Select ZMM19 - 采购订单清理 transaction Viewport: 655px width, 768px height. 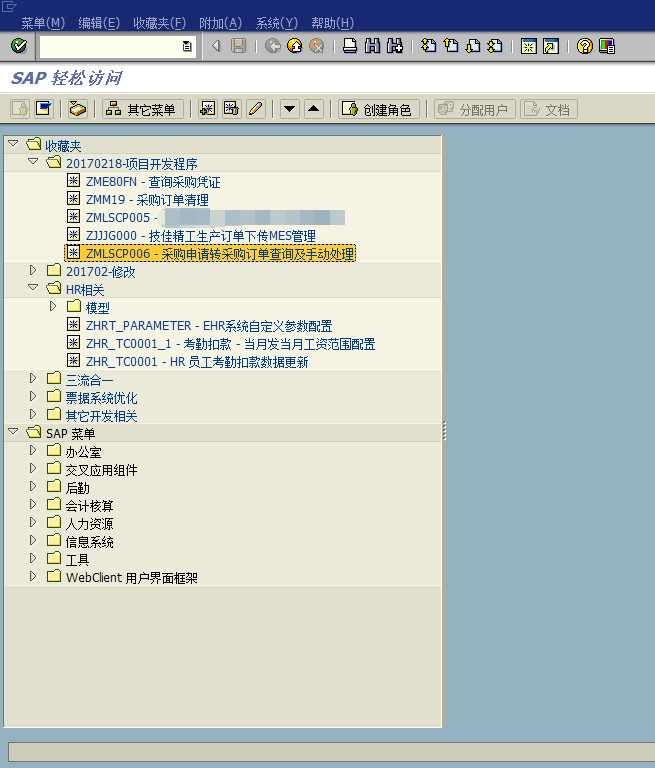coord(147,200)
